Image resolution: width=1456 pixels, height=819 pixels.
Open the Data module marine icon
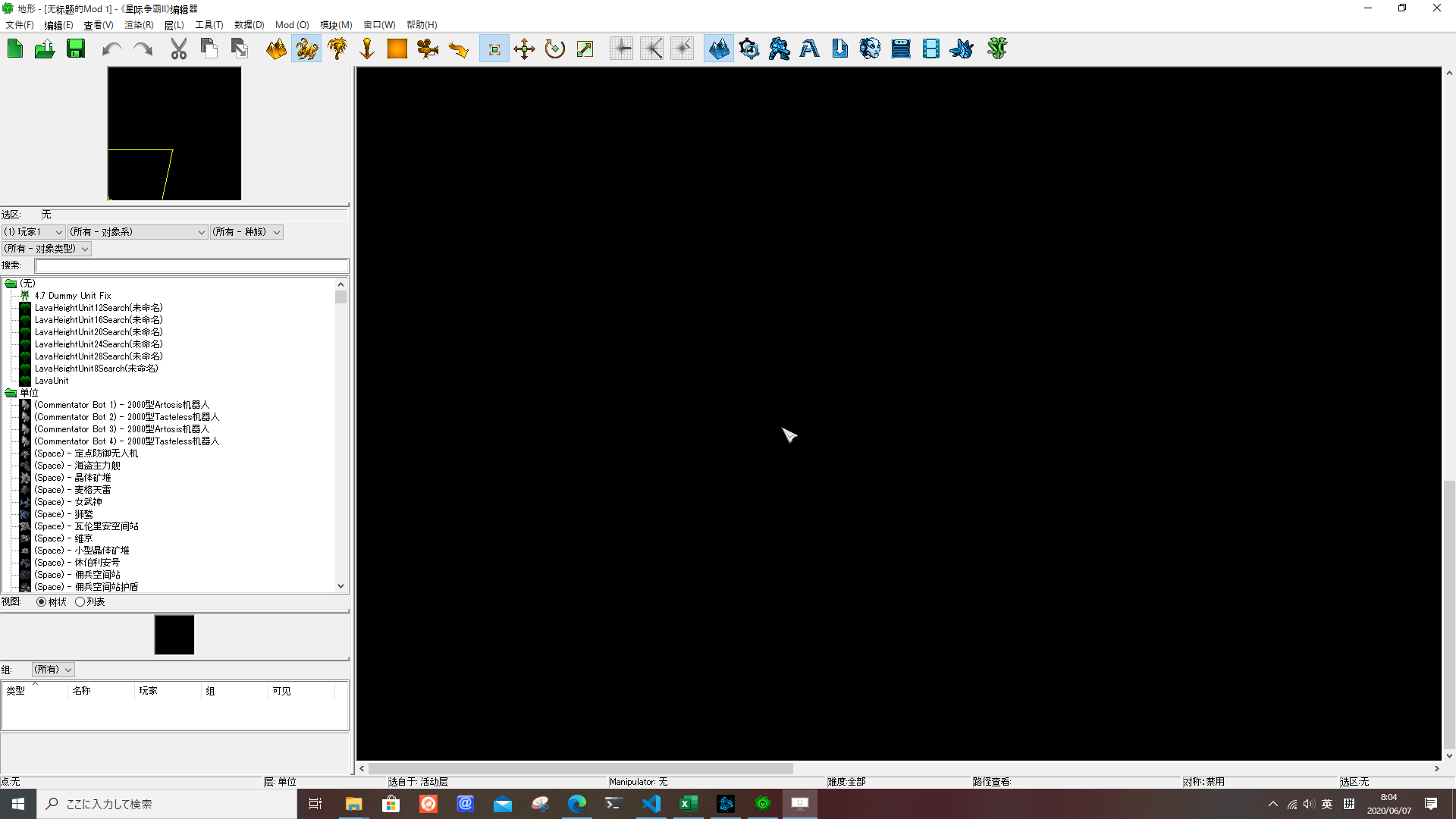[x=779, y=49]
